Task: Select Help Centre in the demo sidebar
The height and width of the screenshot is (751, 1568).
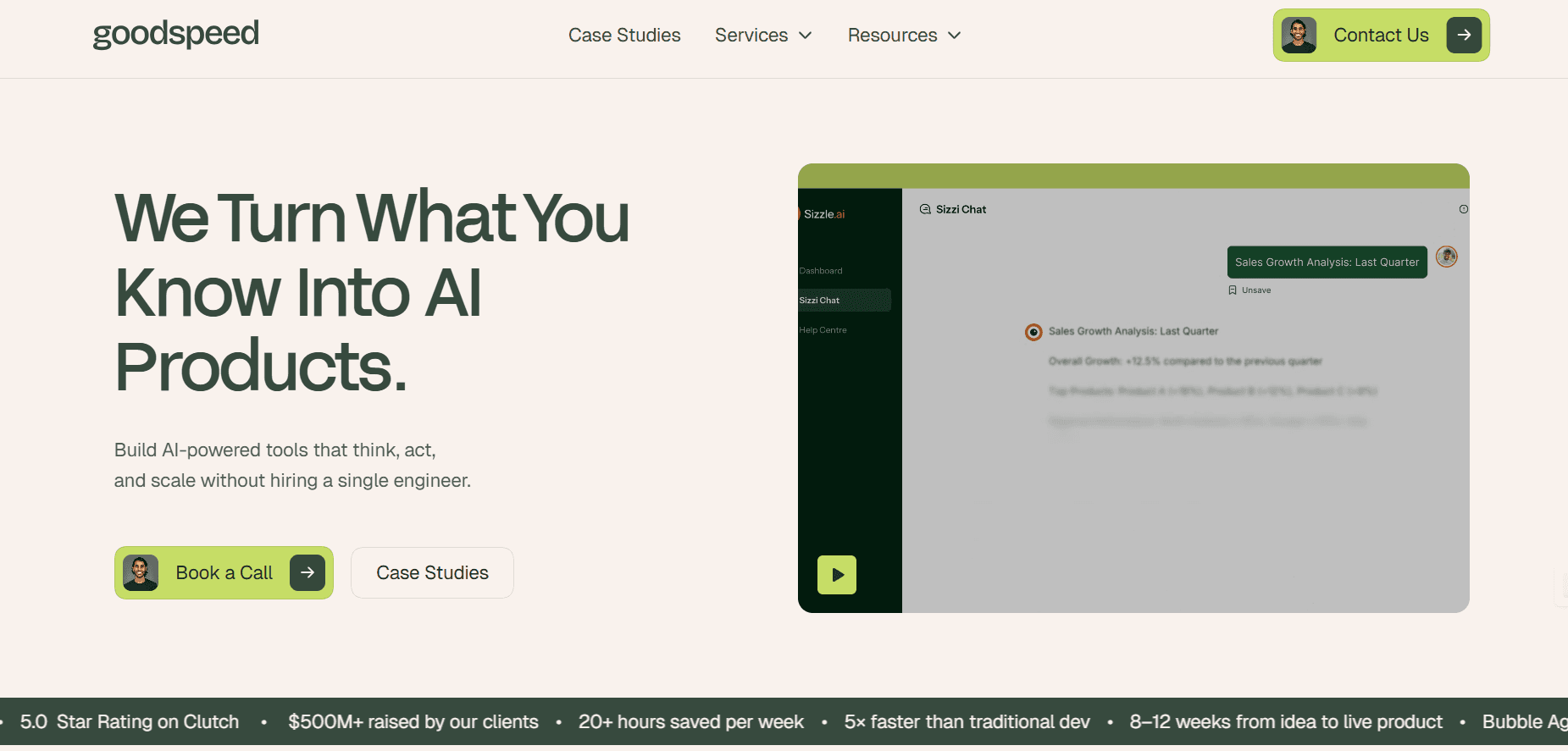Action: click(823, 330)
